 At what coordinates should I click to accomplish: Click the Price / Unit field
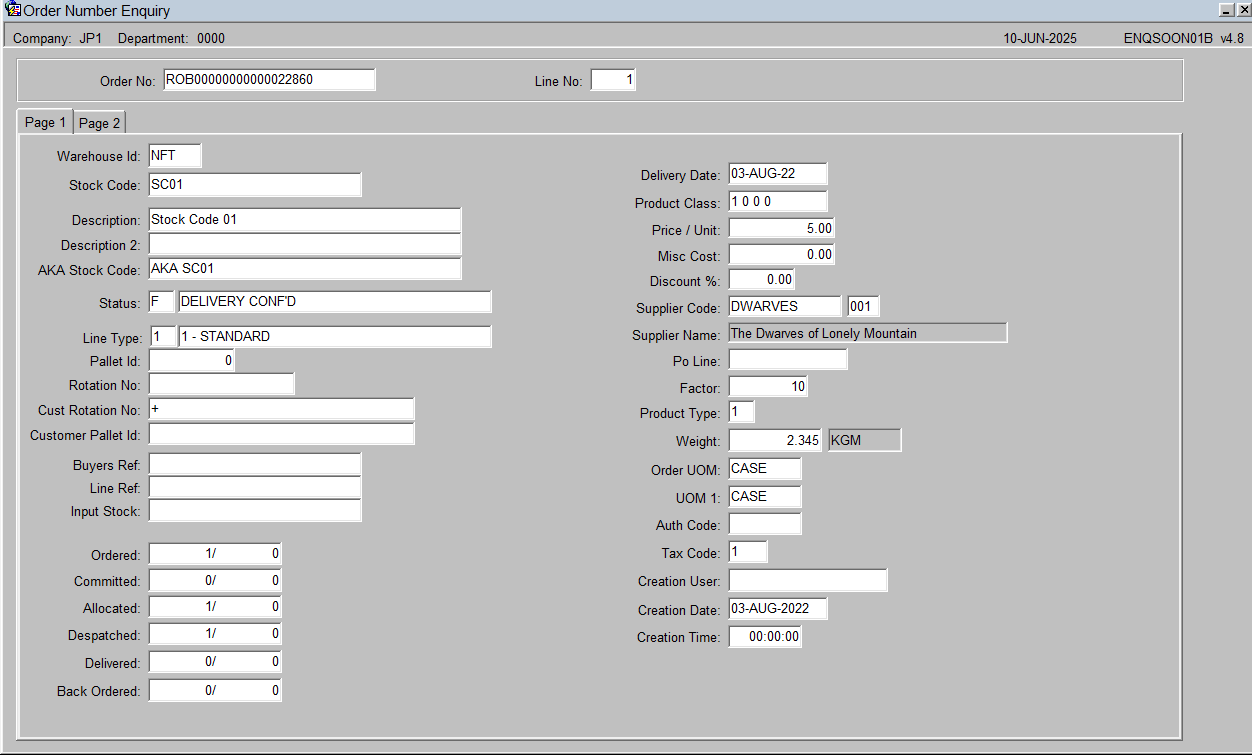(x=782, y=229)
